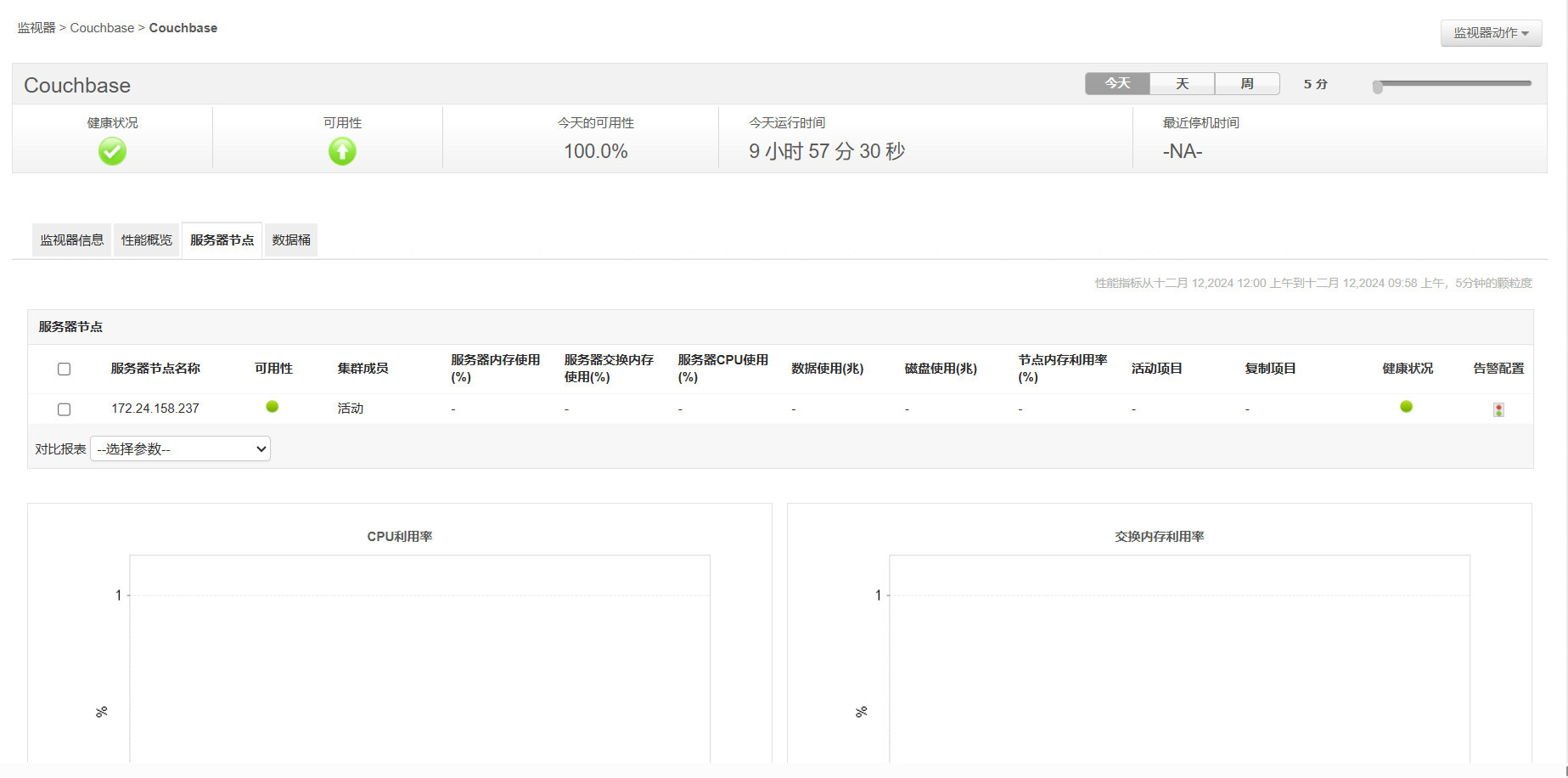Expand the 对比报表 parameter select box
1568x778 pixels.
180,448
